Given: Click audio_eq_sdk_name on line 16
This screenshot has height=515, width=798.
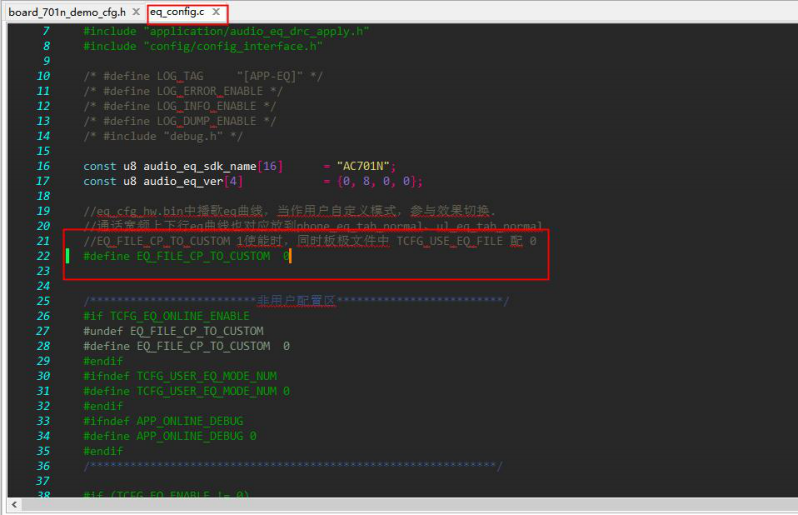Looking at the screenshot, I should click(200, 166).
